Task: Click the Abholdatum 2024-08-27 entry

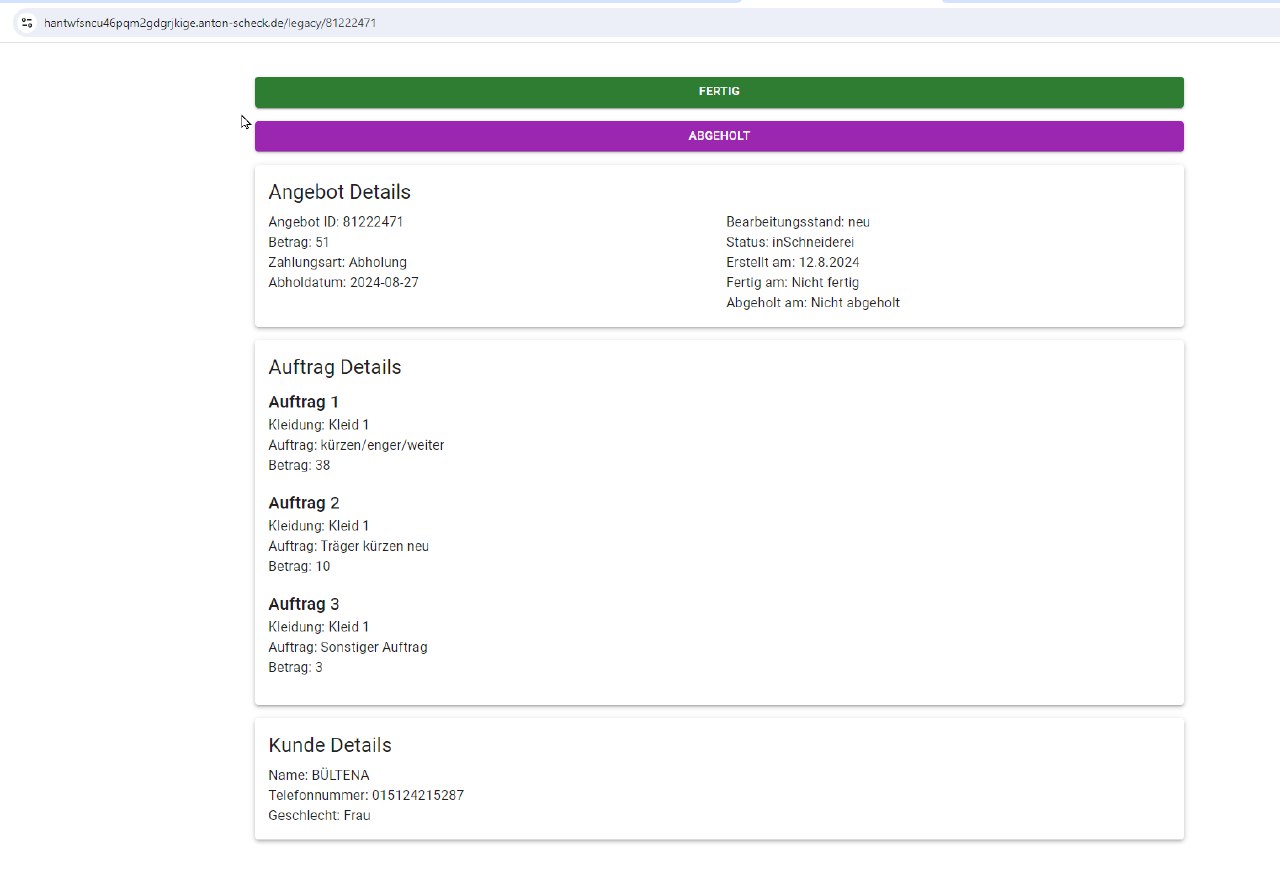Action: 343,282
